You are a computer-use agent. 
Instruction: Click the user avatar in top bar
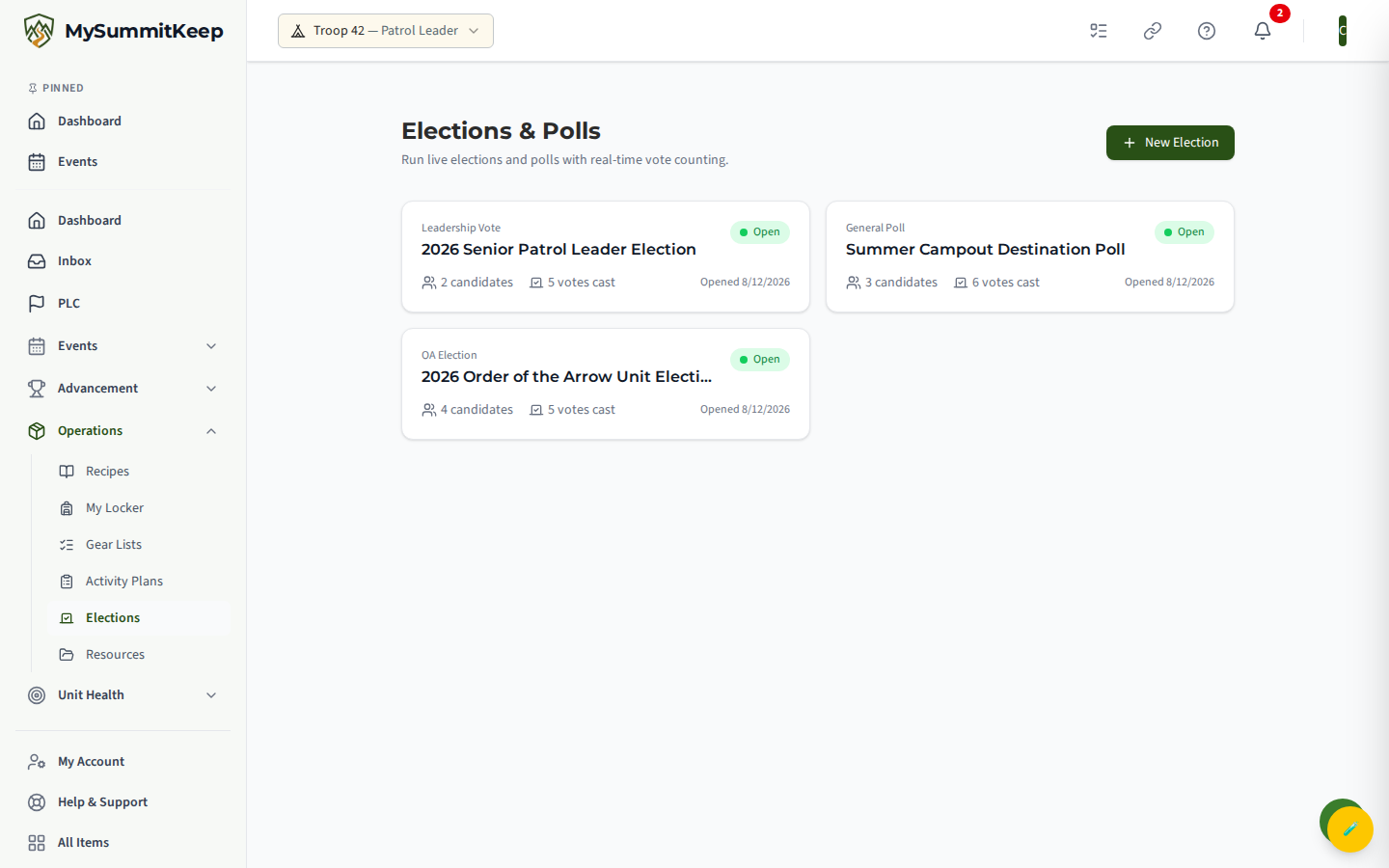click(x=1343, y=31)
